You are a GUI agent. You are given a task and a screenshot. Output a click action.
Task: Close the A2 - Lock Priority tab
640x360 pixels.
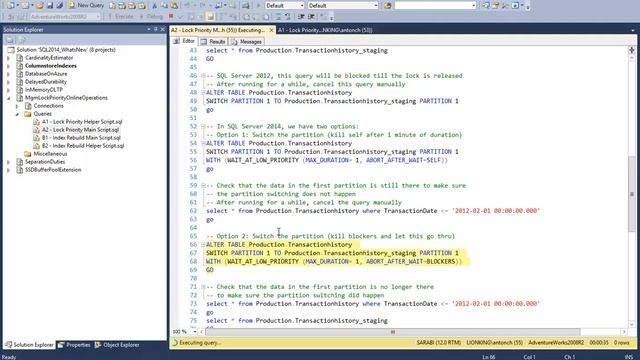click(x=271, y=30)
